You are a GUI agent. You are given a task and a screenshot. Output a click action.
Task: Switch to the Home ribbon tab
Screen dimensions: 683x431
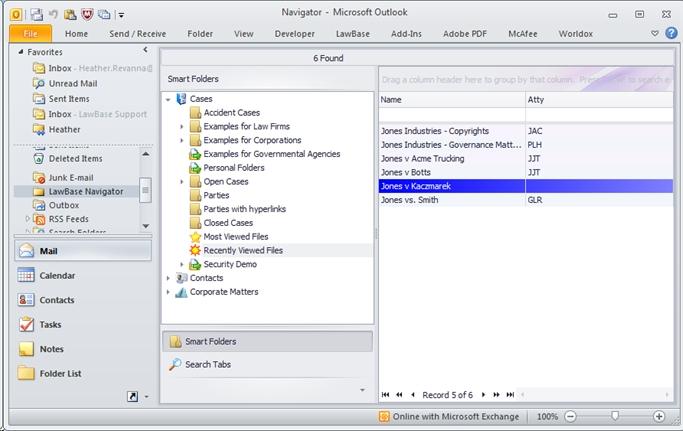76,34
